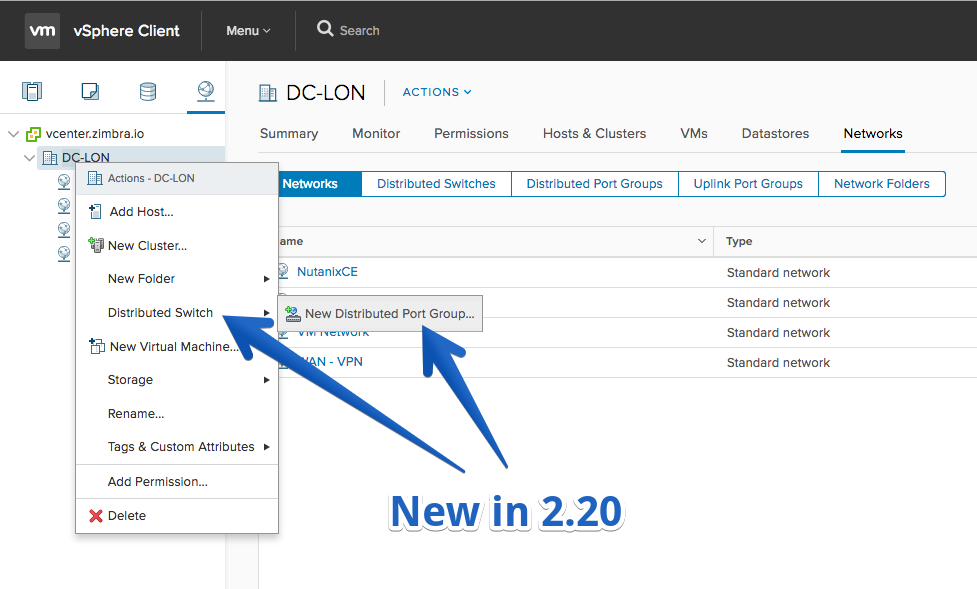Open the Storage inventory view icon
Image resolution: width=977 pixels, height=589 pixels.
click(148, 92)
